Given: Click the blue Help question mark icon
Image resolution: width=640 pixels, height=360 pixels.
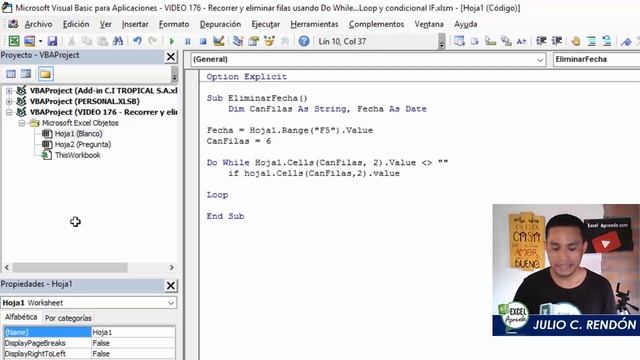Looking at the screenshot, I should (304, 41).
